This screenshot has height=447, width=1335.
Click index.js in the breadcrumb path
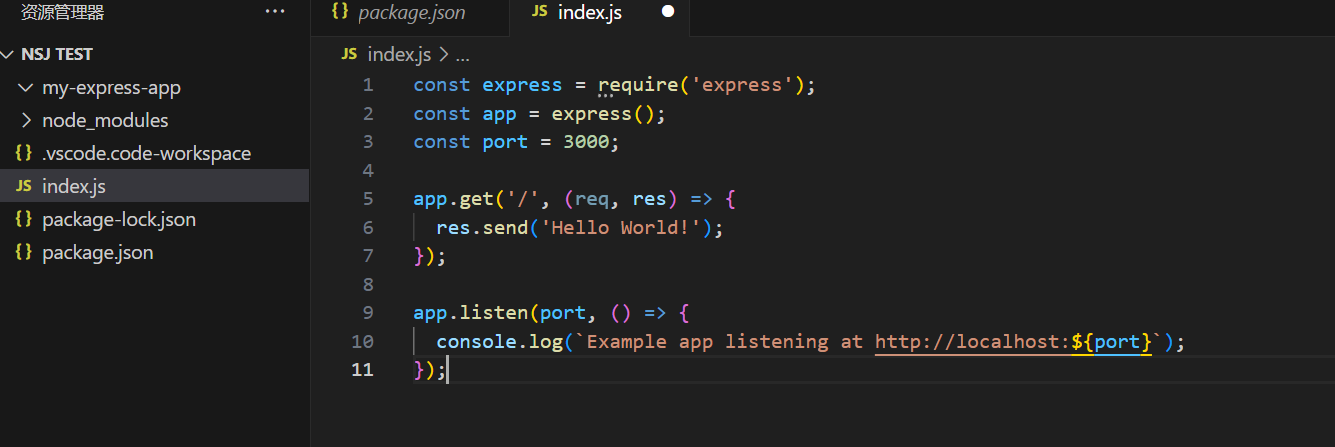pos(400,54)
